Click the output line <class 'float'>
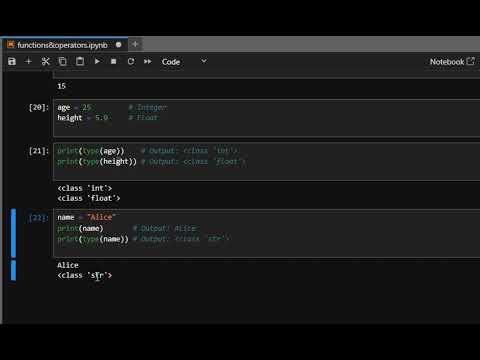 point(89,198)
